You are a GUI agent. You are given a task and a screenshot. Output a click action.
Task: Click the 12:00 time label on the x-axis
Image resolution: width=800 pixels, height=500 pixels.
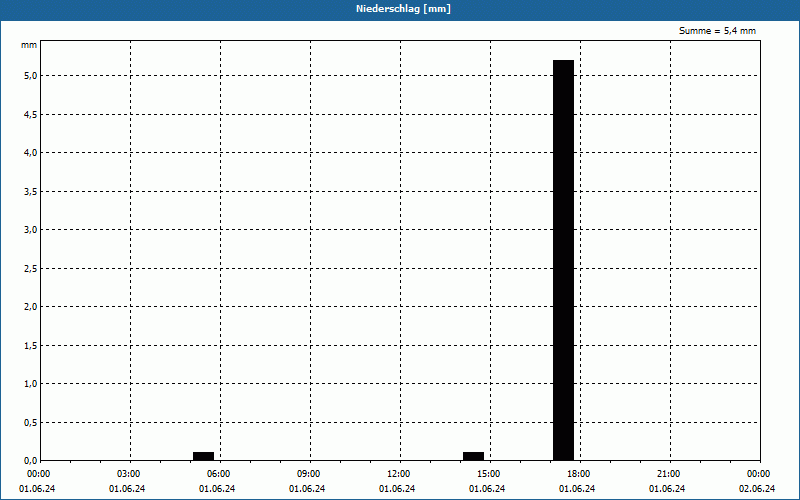pyautogui.click(x=398, y=474)
